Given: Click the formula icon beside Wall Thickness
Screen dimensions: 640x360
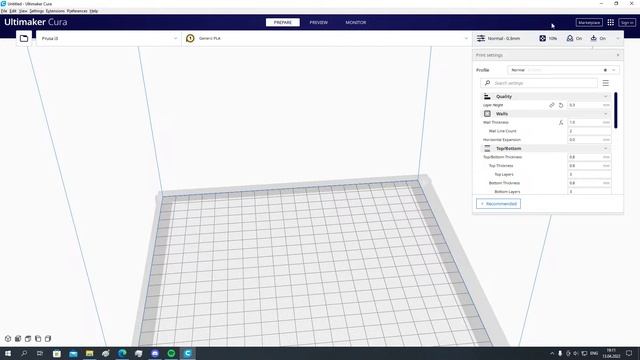Looking at the screenshot, I should [x=561, y=122].
